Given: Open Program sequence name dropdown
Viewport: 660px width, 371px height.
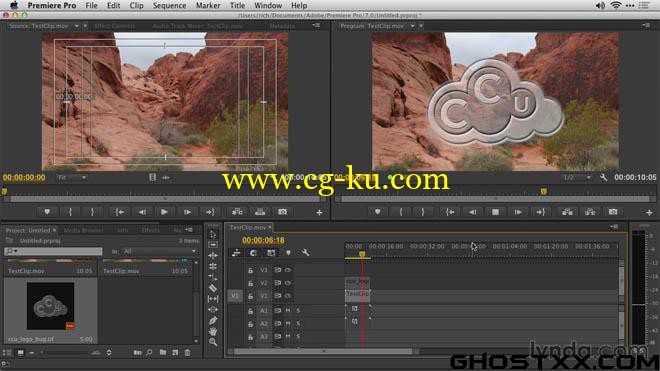Looking at the screenshot, I should click(x=412, y=26).
